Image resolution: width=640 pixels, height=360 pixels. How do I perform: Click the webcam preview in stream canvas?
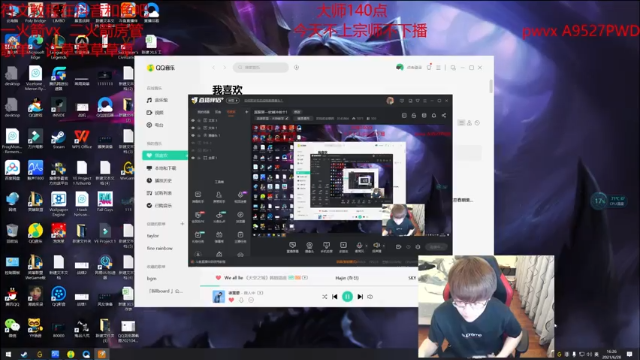pos(403,220)
